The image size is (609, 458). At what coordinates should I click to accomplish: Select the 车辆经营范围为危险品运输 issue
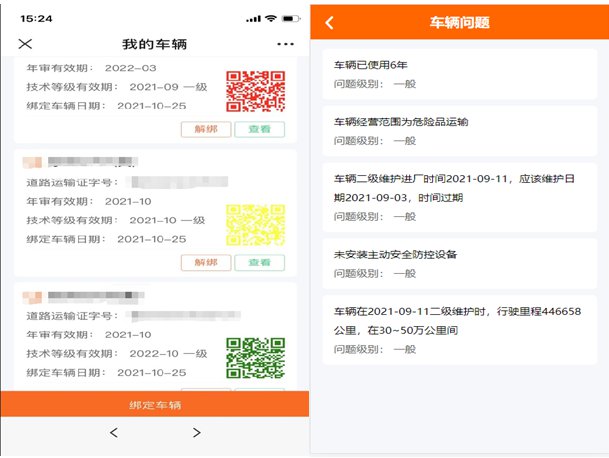point(460,130)
